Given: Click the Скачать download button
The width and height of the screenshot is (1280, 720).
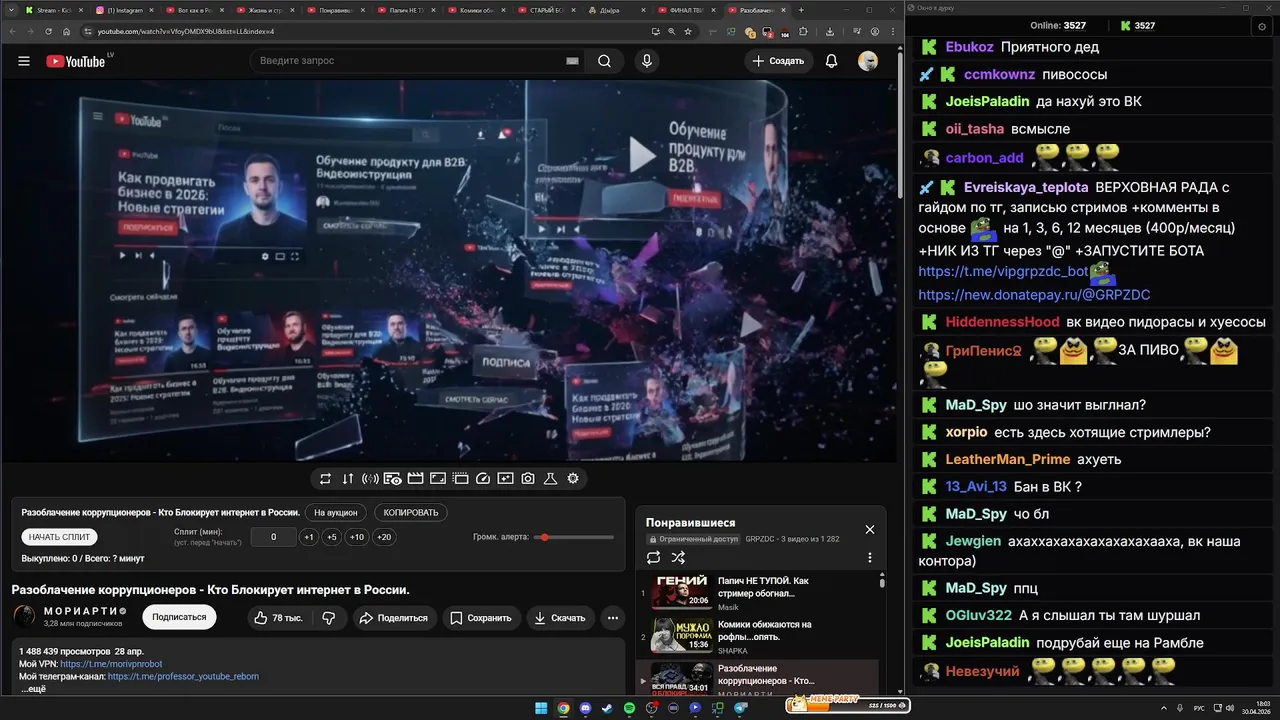Looking at the screenshot, I should point(560,618).
